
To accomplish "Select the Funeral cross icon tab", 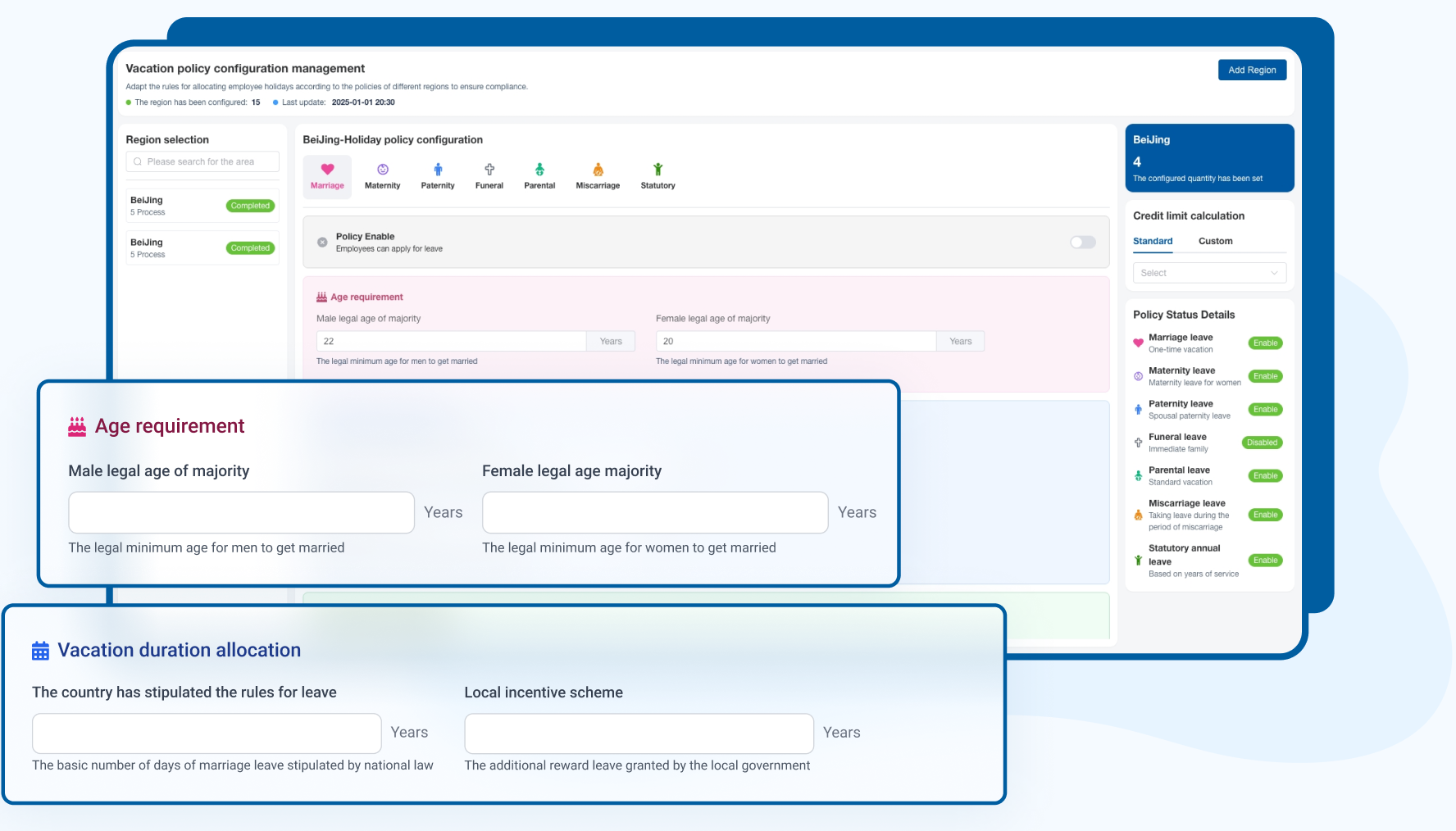I will tap(489, 176).
